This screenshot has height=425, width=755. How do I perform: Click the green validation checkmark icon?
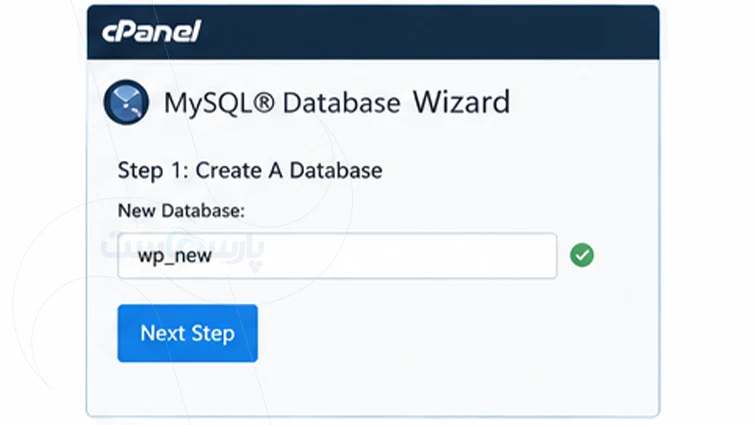pyautogui.click(x=582, y=255)
